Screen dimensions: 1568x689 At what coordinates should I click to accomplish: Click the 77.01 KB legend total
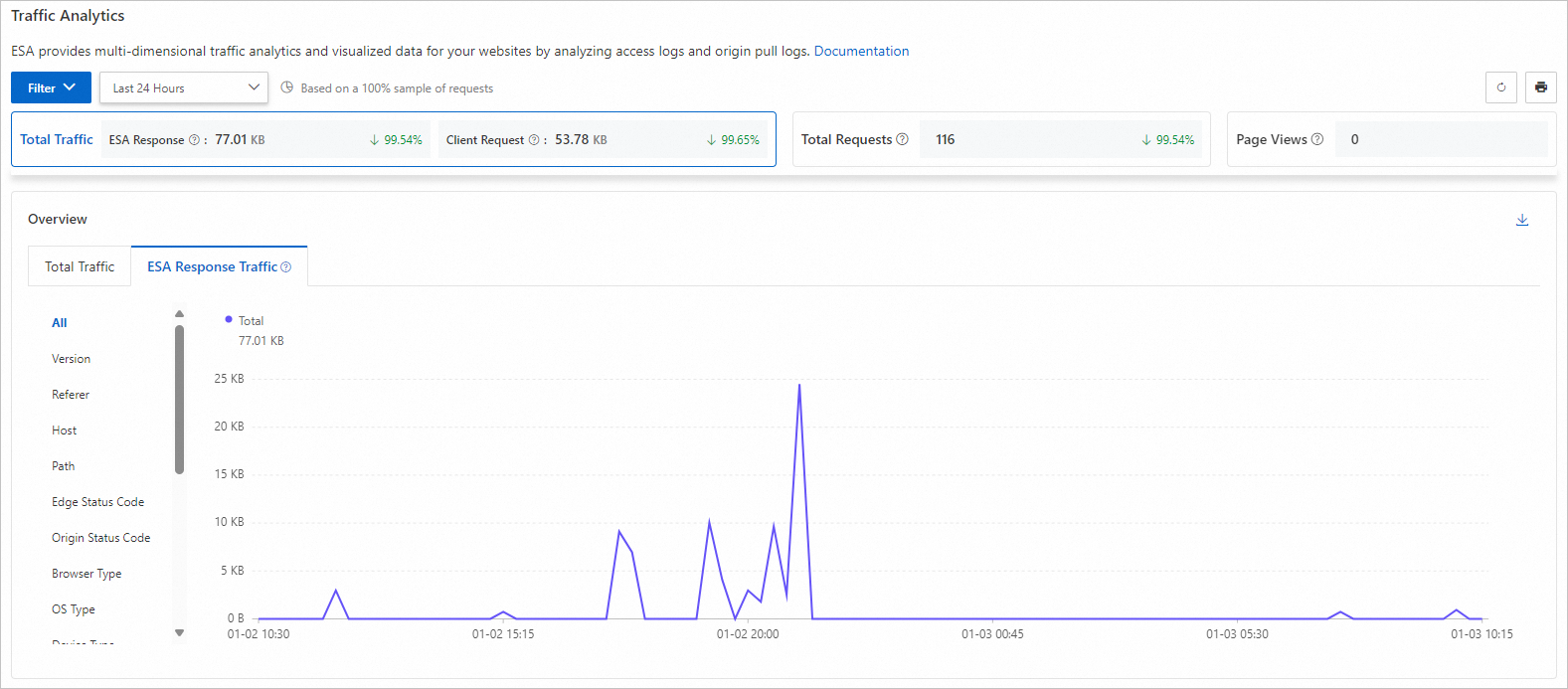click(x=261, y=341)
